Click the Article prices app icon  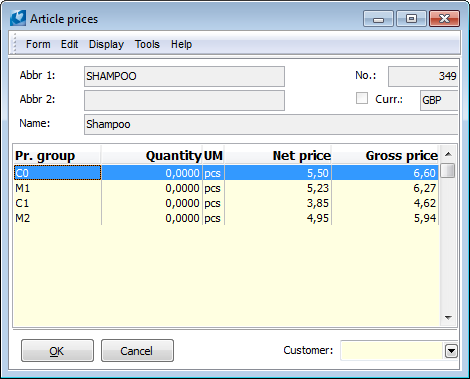tap(18, 18)
